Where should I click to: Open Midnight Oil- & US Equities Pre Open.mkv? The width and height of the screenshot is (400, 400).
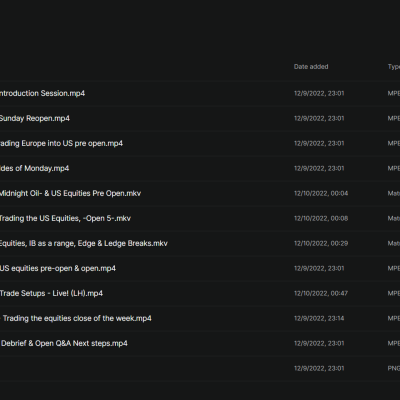(x=70, y=193)
